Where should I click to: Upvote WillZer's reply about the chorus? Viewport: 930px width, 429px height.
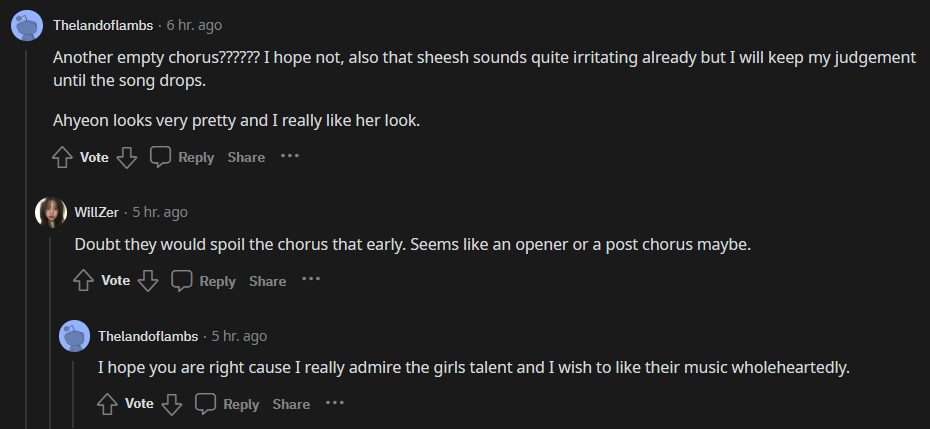[x=84, y=281]
